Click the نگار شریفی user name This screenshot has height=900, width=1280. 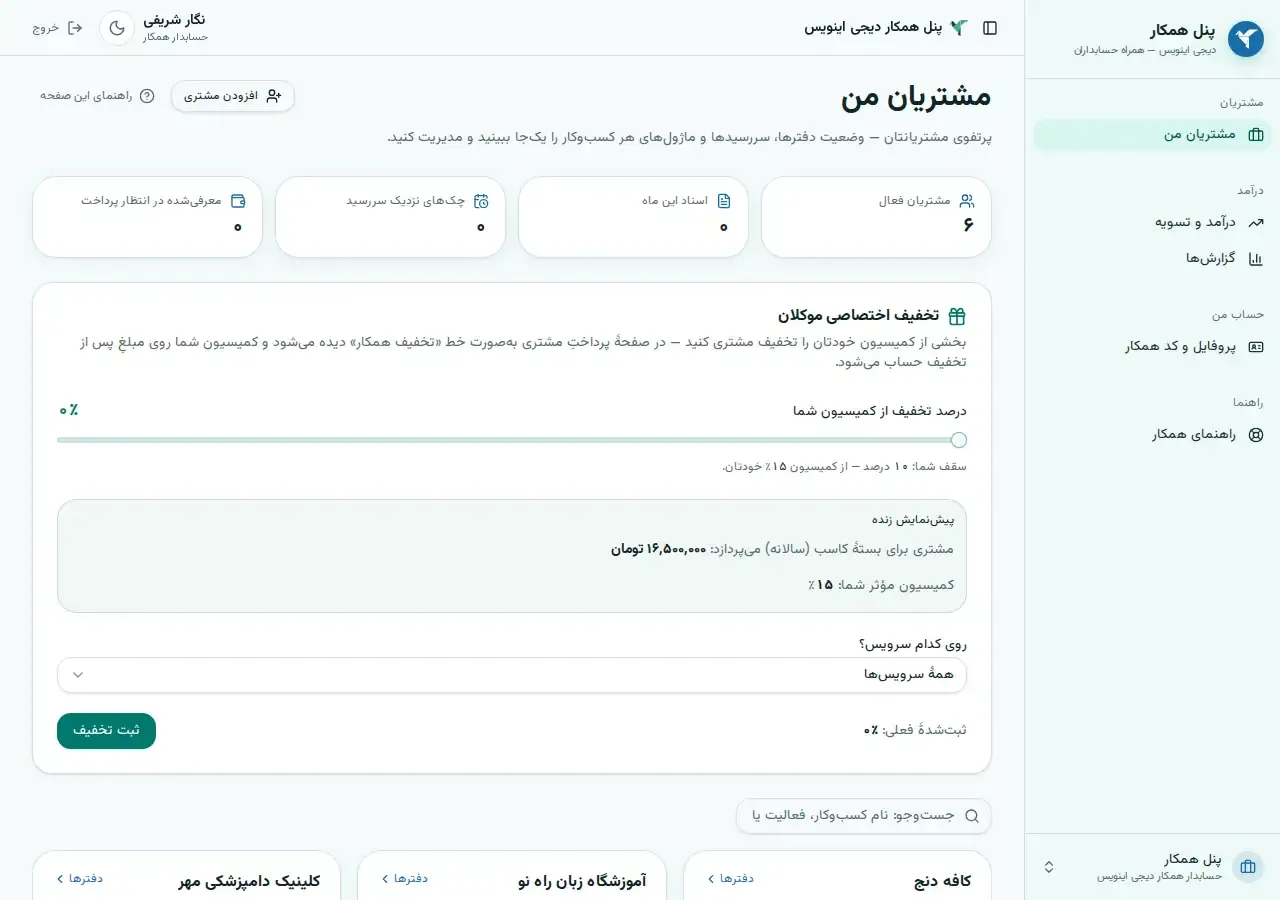tap(174, 20)
